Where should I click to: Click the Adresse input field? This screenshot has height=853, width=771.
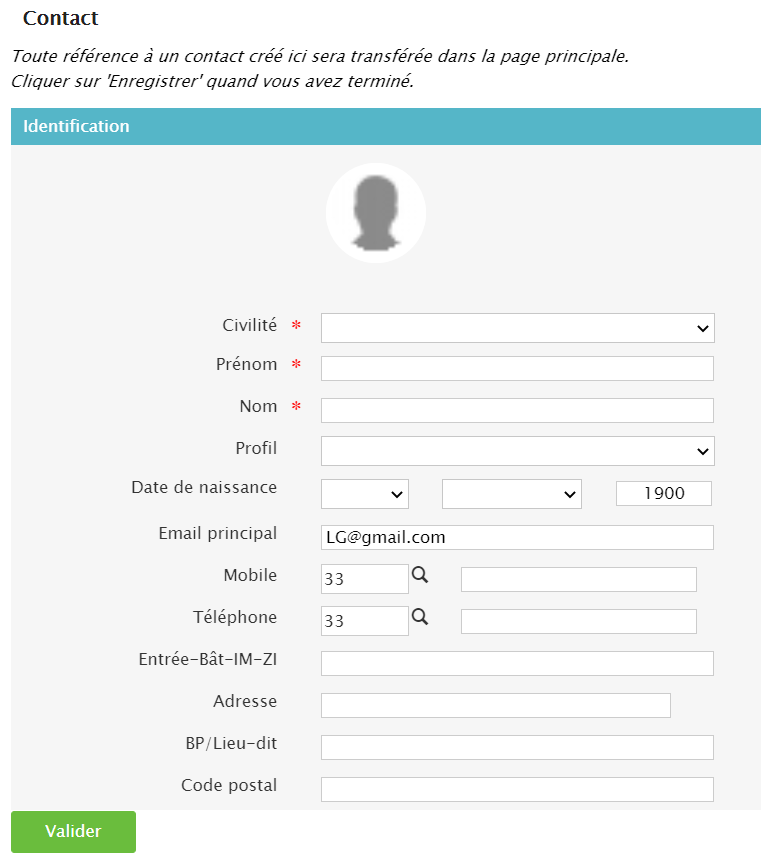click(495, 705)
